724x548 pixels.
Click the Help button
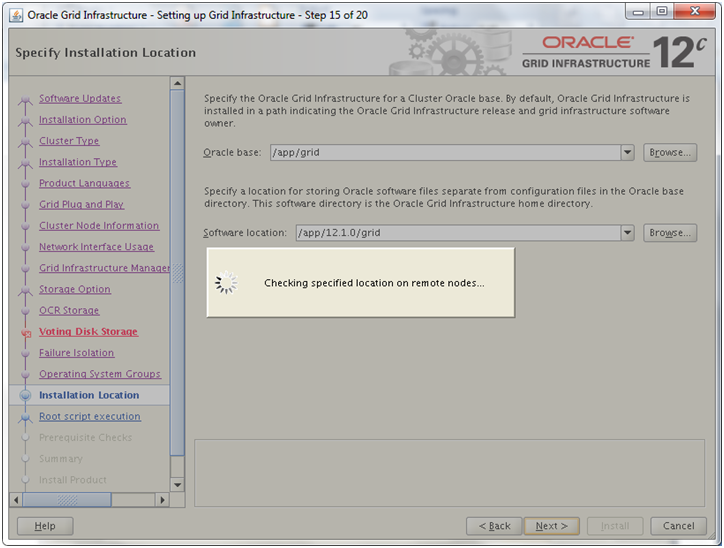(45, 526)
